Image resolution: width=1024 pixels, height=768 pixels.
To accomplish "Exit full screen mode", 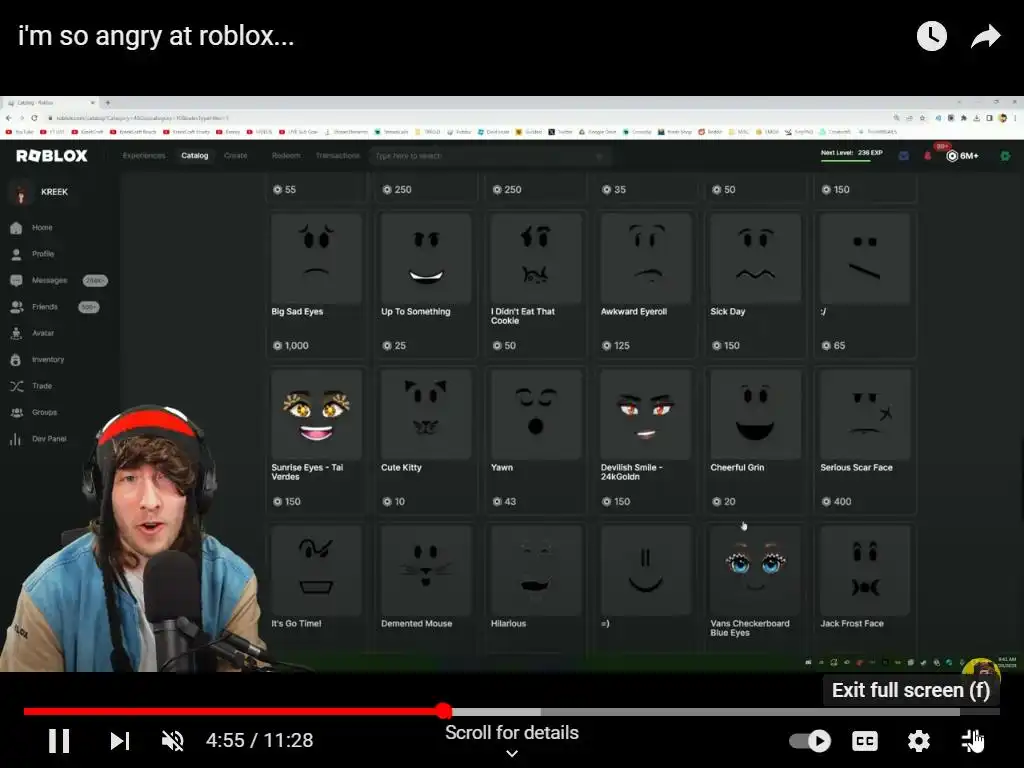I will pyautogui.click(x=972, y=741).
